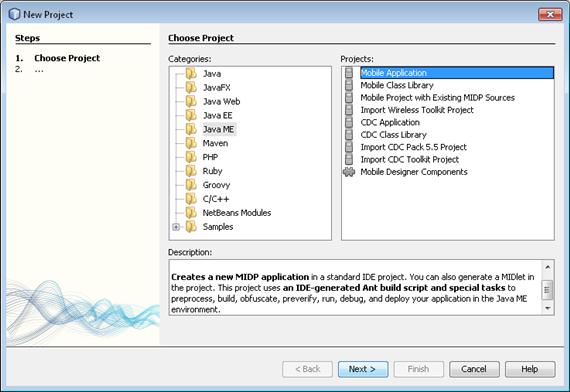
Task: Select Import CDC Pack 5.5 Project text
Action: click(413, 147)
